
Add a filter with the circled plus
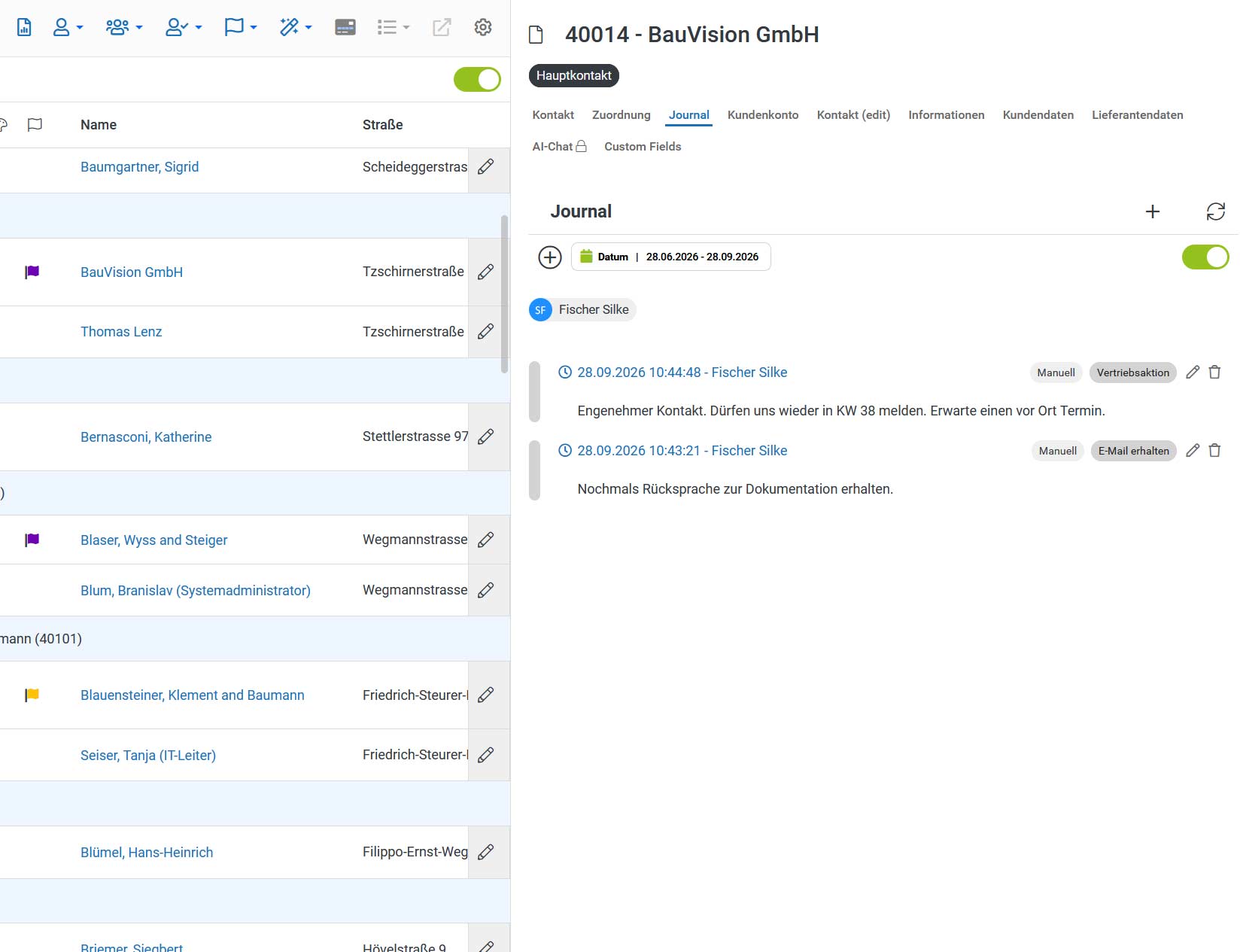point(550,257)
